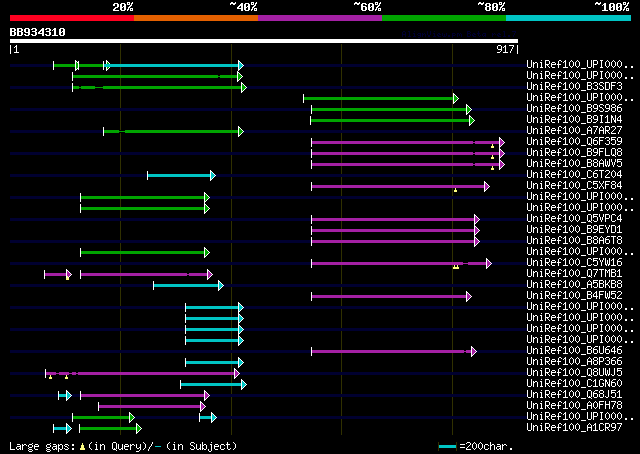Select the UniRef100_B8AWV5 label
The width and height of the screenshot is (640, 454).
(x=574, y=164)
